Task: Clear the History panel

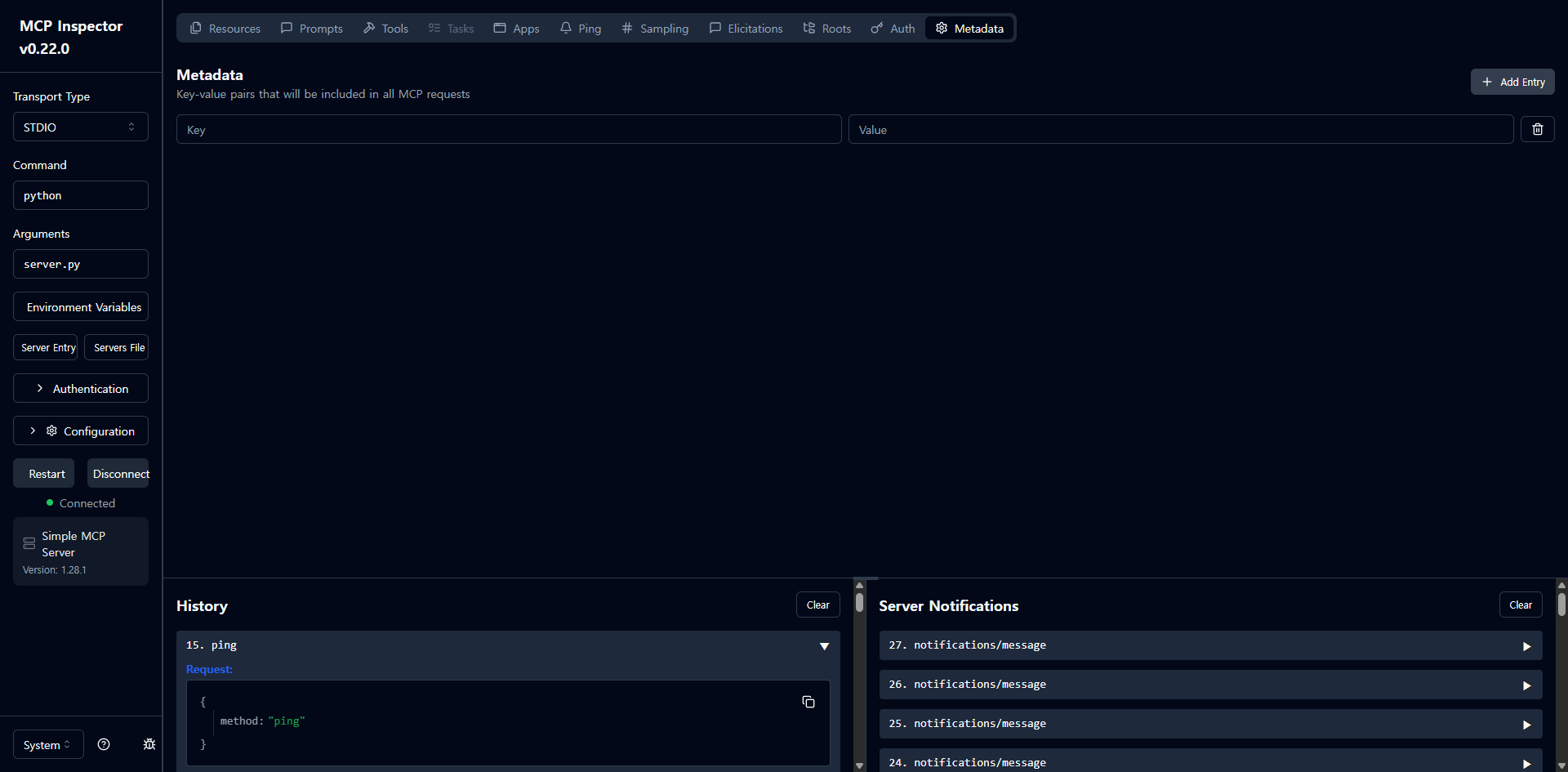Action: [817, 605]
